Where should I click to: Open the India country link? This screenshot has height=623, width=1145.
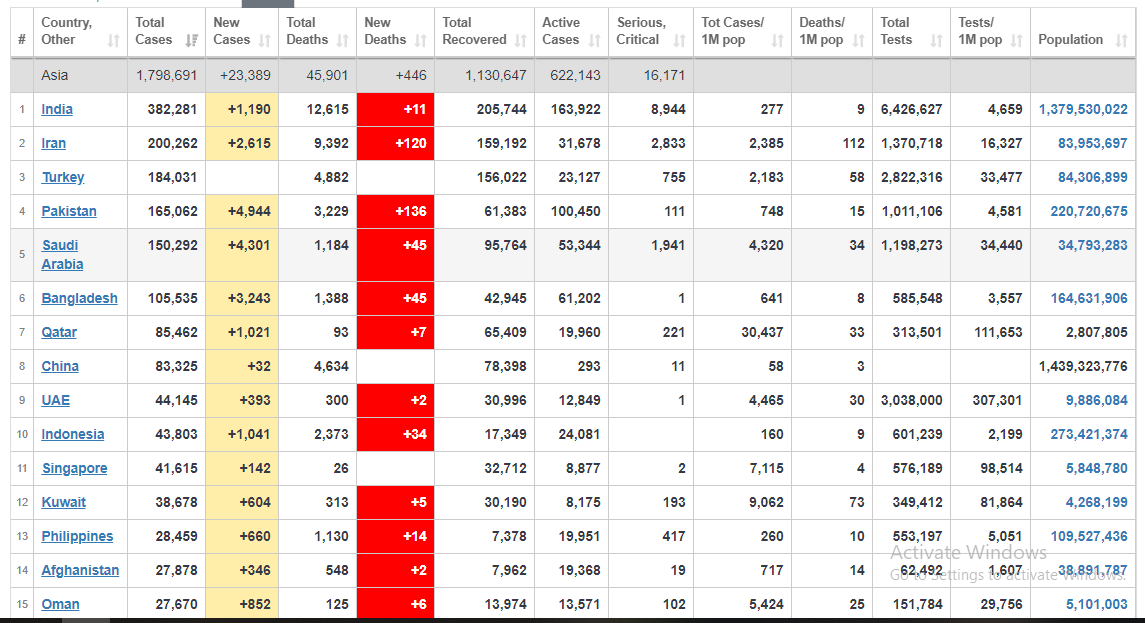coord(57,110)
